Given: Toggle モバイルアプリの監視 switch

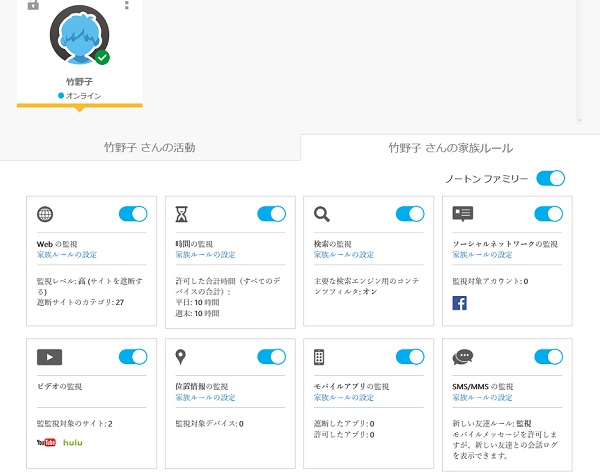Looking at the screenshot, I should (x=410, y=357).
